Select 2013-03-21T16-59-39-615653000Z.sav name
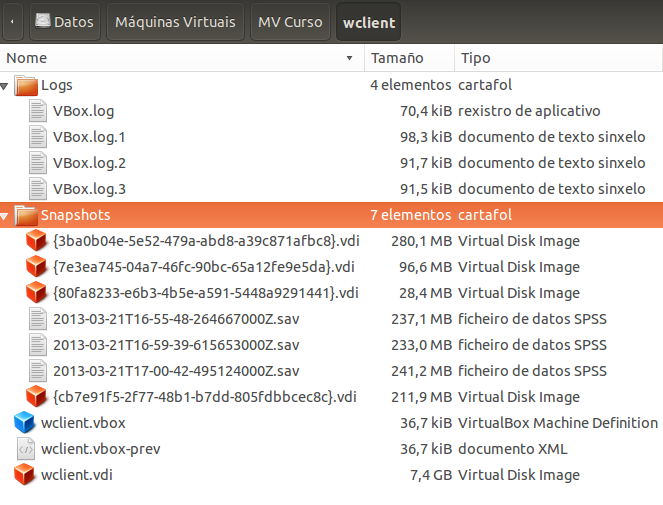Image resolution: width=663 pixels, height=505 pixels. pyautogui.click(x=176, y=345)
